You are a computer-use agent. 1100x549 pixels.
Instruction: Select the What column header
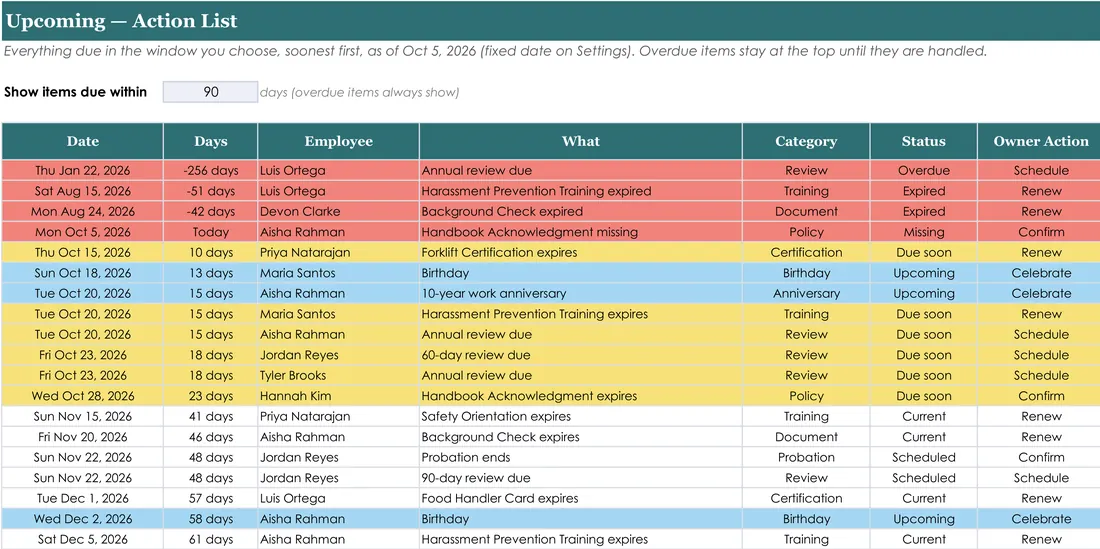580,141
